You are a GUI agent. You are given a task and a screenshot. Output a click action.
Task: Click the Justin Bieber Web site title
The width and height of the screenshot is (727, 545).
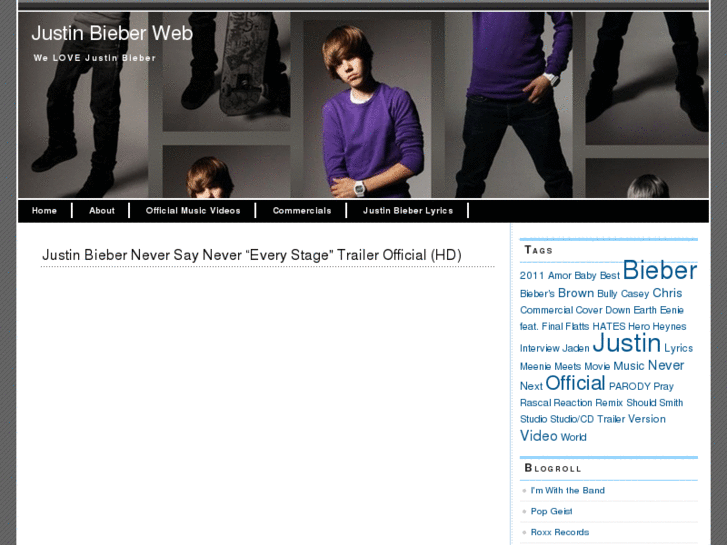pyautogui.click(x=112, y=33)
